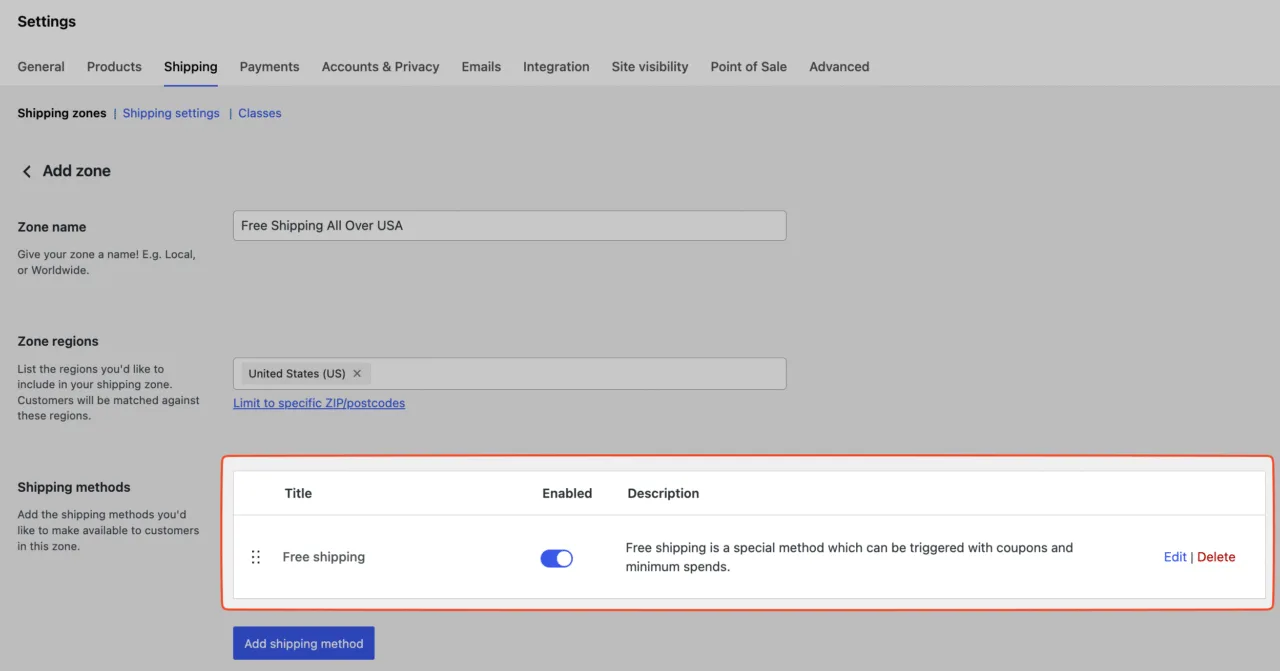Disable the Free shipping toggle
Screen dimensions: 1280x671
[x=557, y=558]
